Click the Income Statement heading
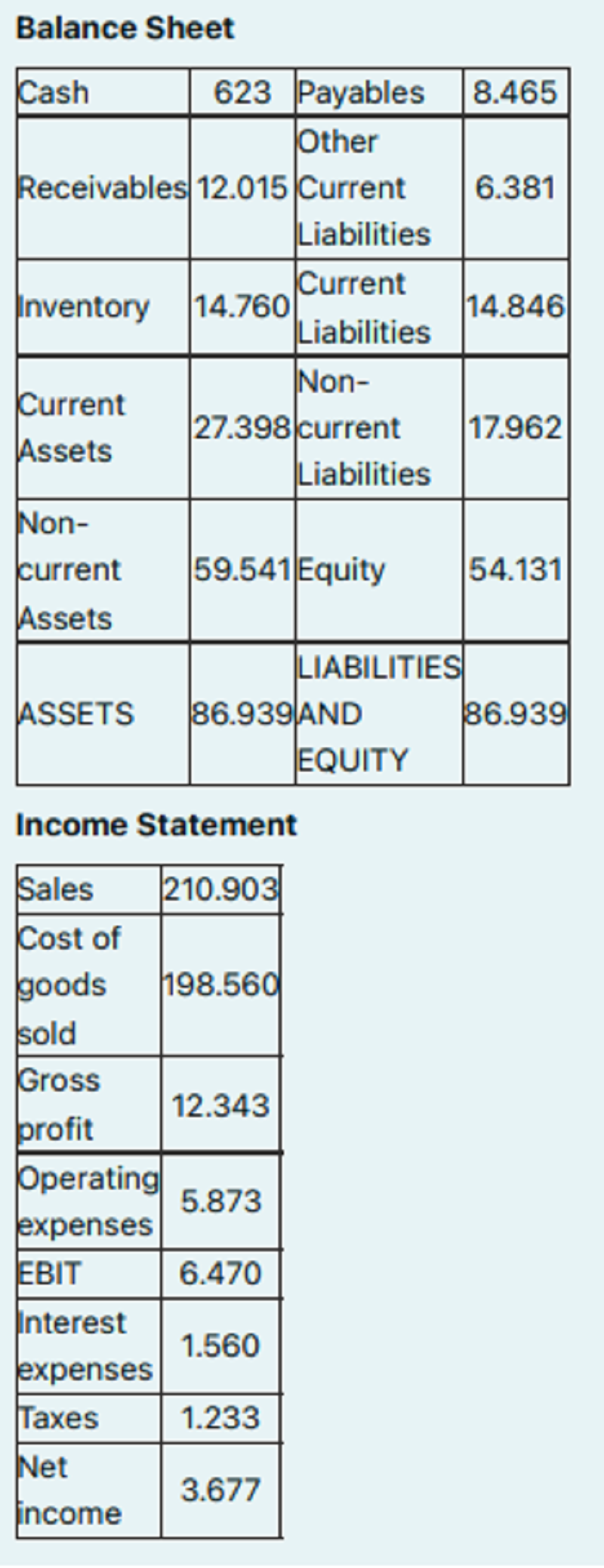The height and width of the screenshot is (1568, 604). [156, 825]
